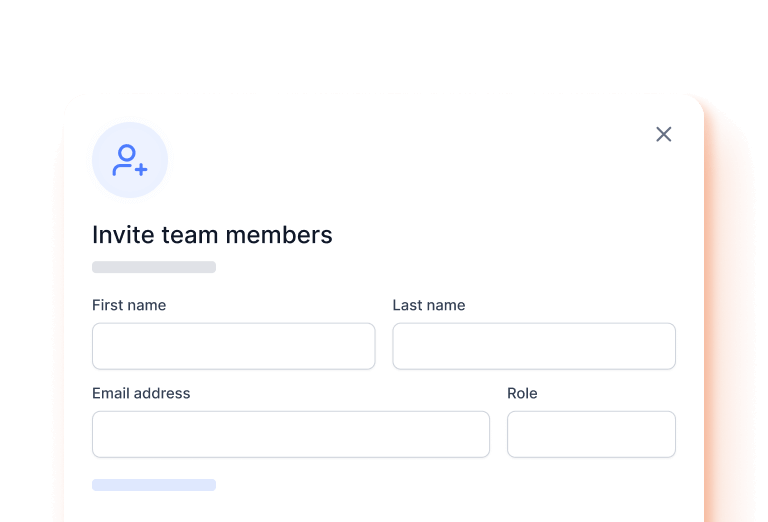Click the light blue placeholder bar below the Email field
Screen dimensions: 768x522
(154, 485)
